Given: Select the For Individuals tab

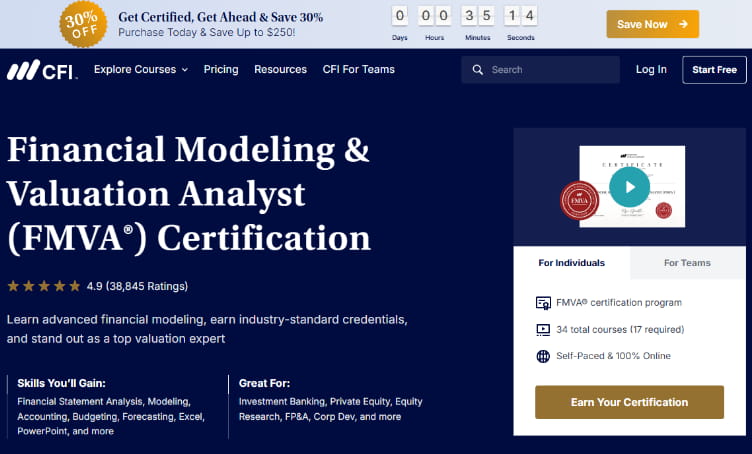Looking at the screenshot, I should coord(571,263).
